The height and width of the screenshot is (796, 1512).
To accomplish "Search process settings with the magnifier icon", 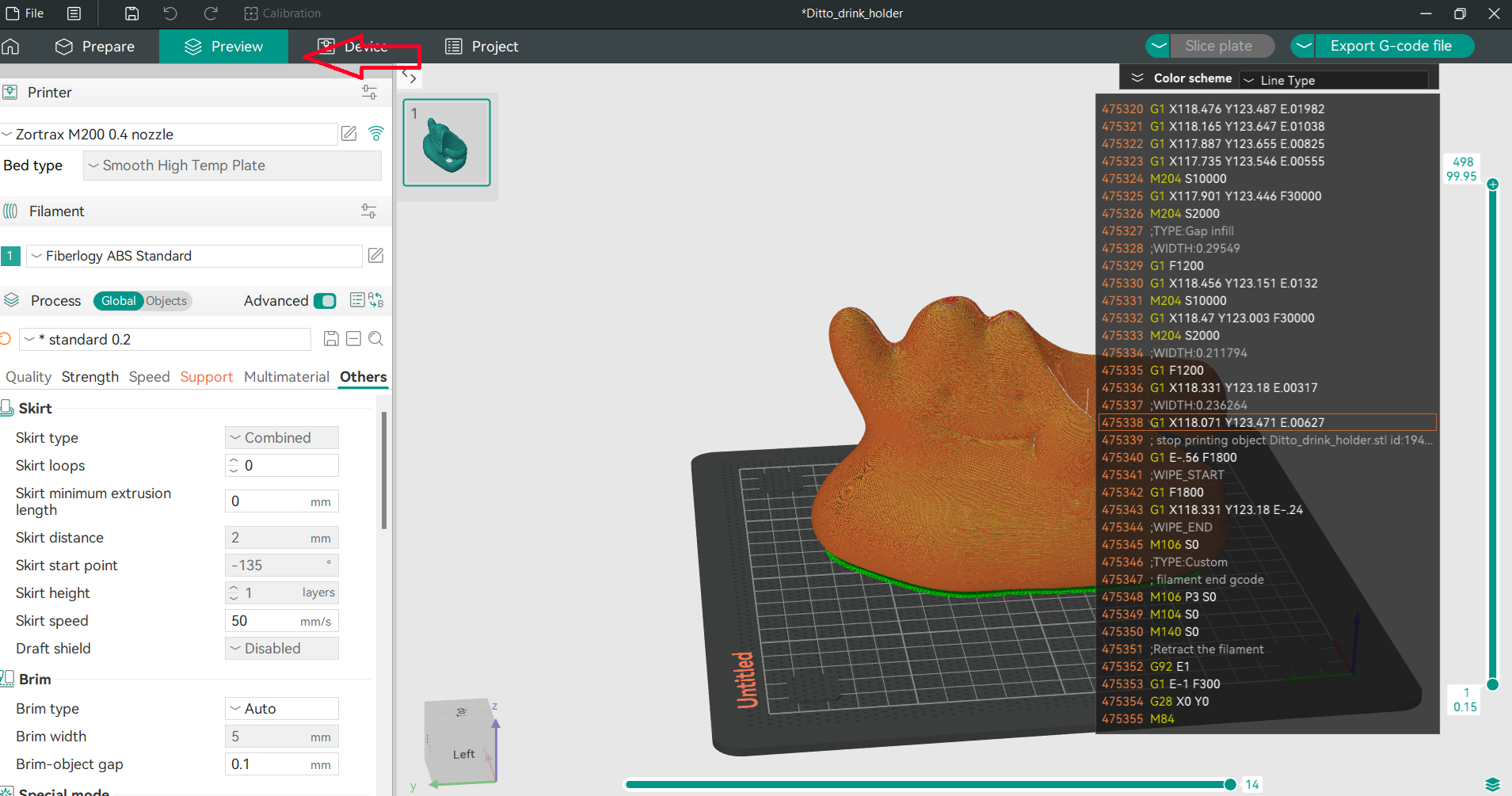I will click(x=376, y=339).
